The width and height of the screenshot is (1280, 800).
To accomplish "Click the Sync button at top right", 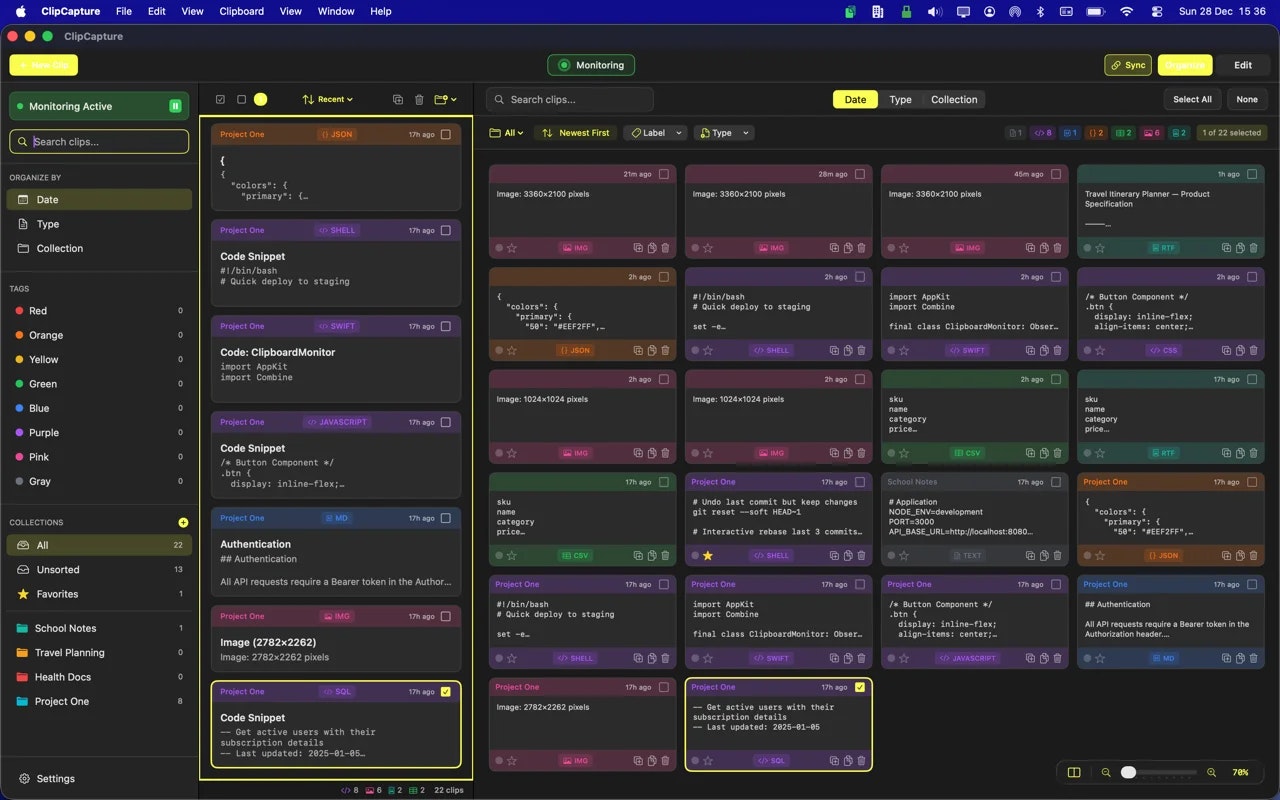I will click(x=1128, y=64).
